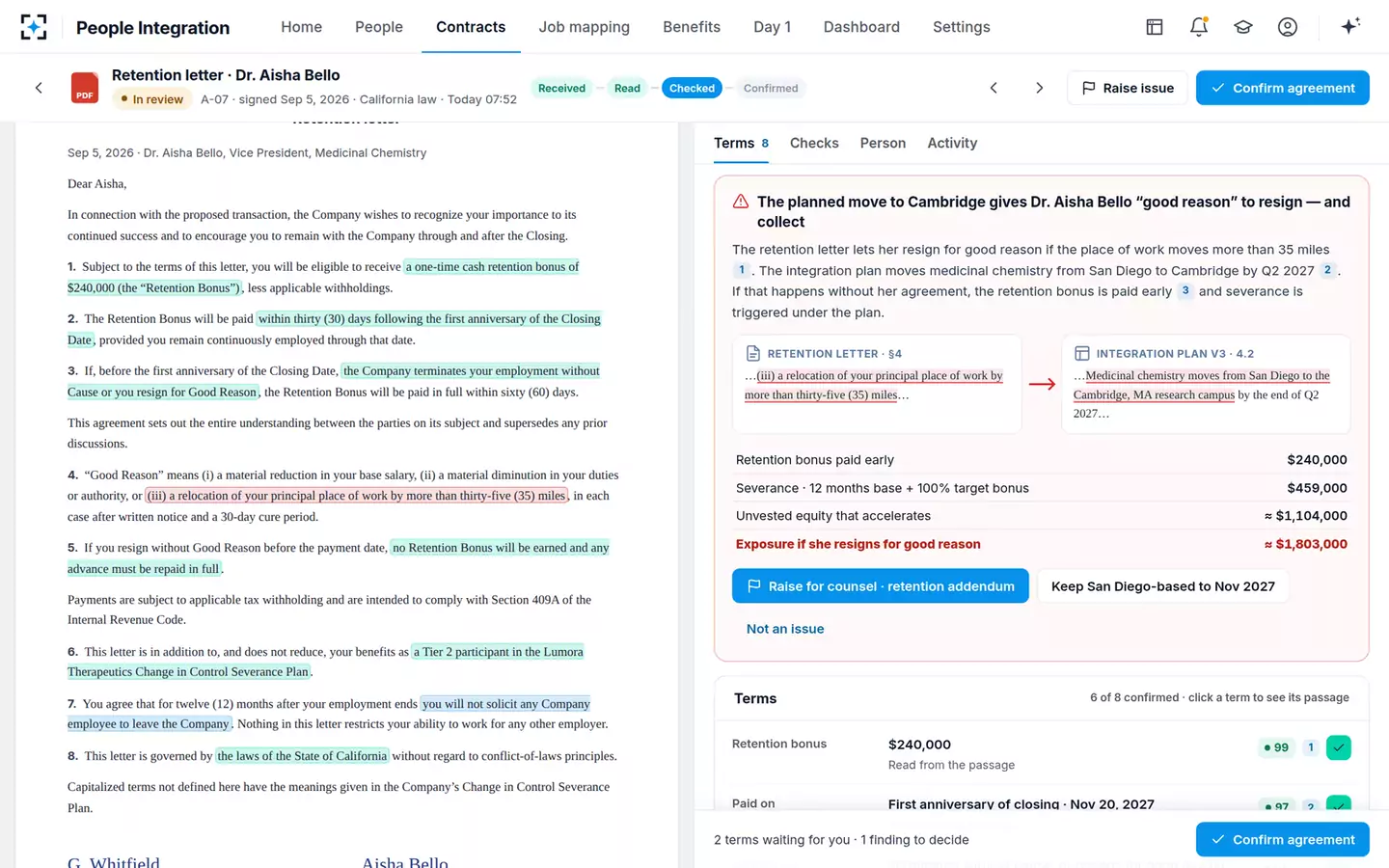Open the AI sparkle assistant icon
This screenshot has height=868, width=1389.
(1350, 26)
